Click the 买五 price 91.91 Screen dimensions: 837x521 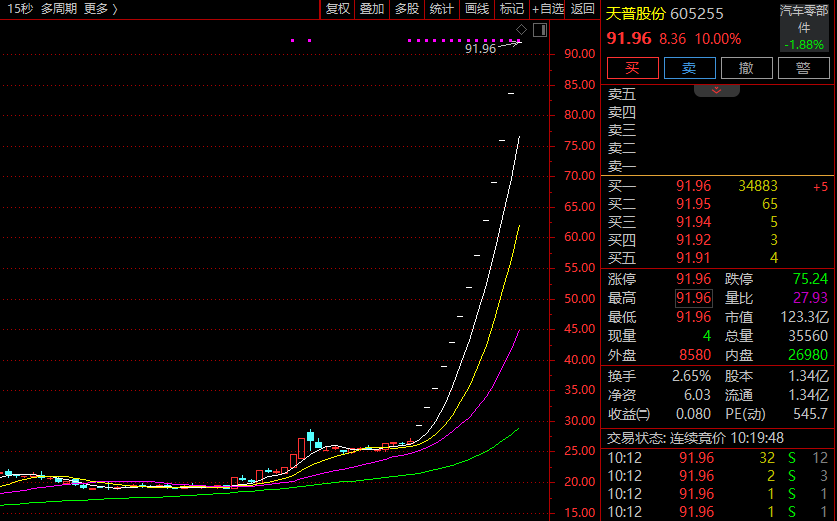pos(693,258)
